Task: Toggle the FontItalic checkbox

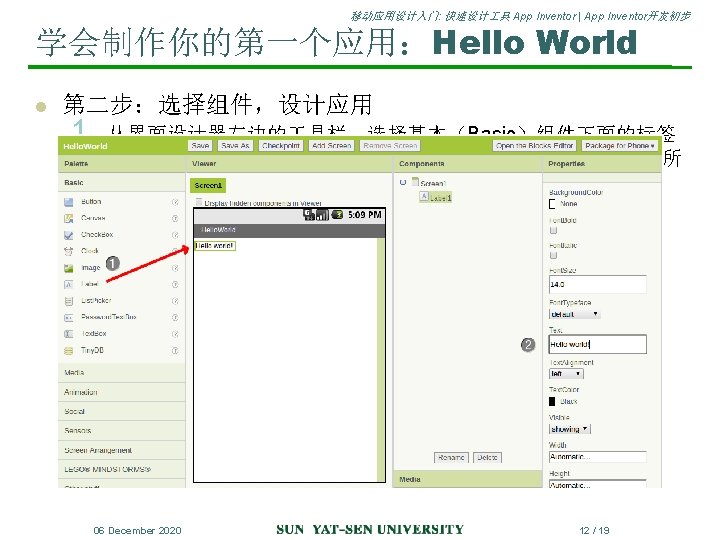Action: pos(553,255)
